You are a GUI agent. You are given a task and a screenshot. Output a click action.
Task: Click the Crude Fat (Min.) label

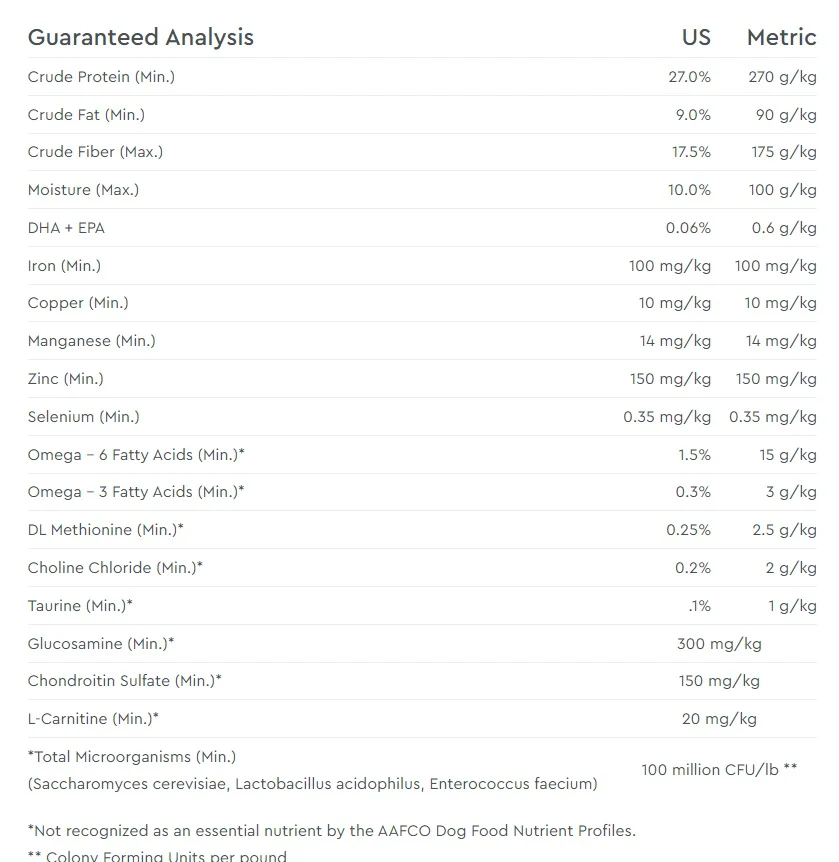pyautogui.click(x=86, y=115)
